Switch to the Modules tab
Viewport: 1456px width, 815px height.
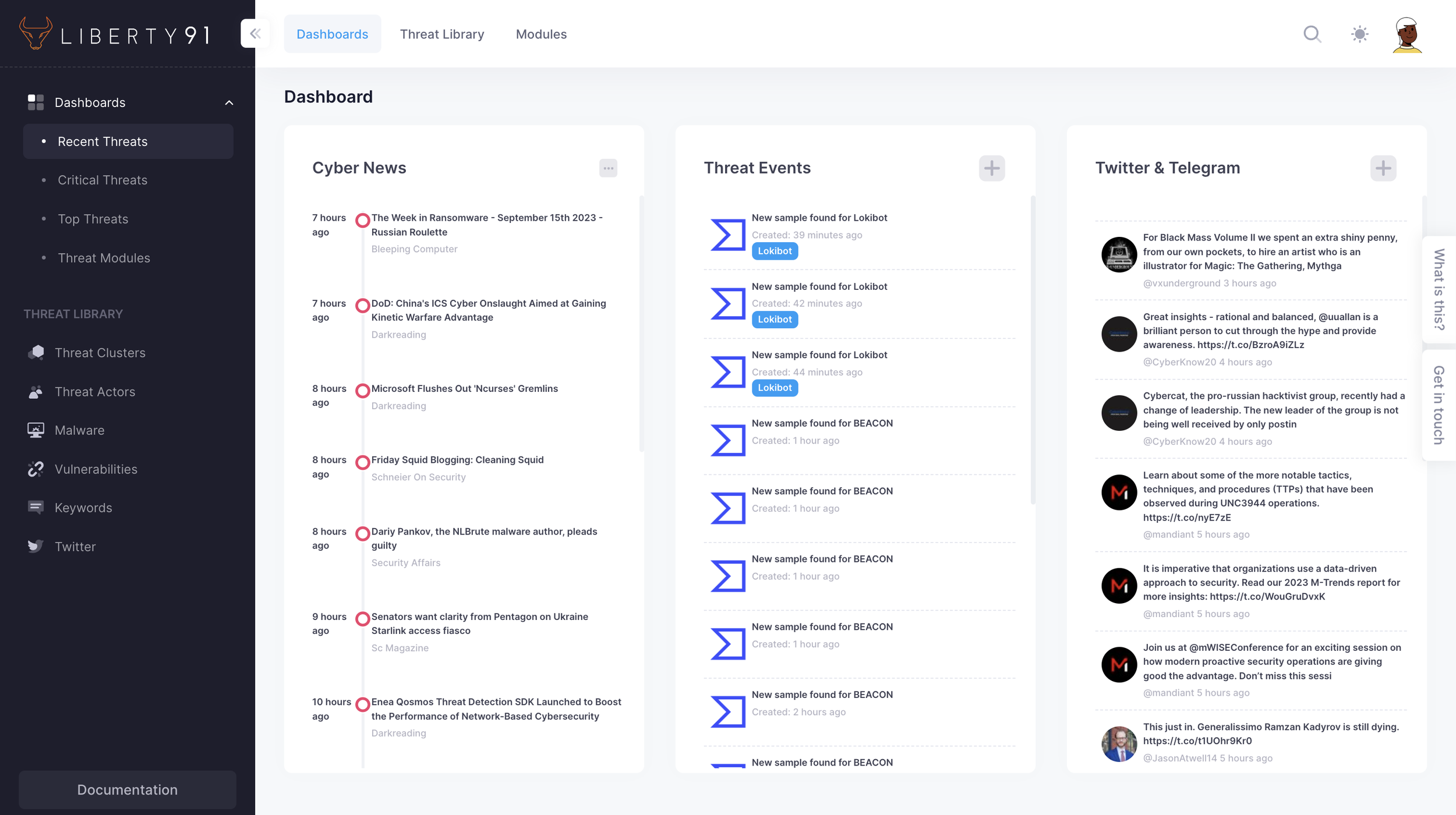[x=541, y=34]
